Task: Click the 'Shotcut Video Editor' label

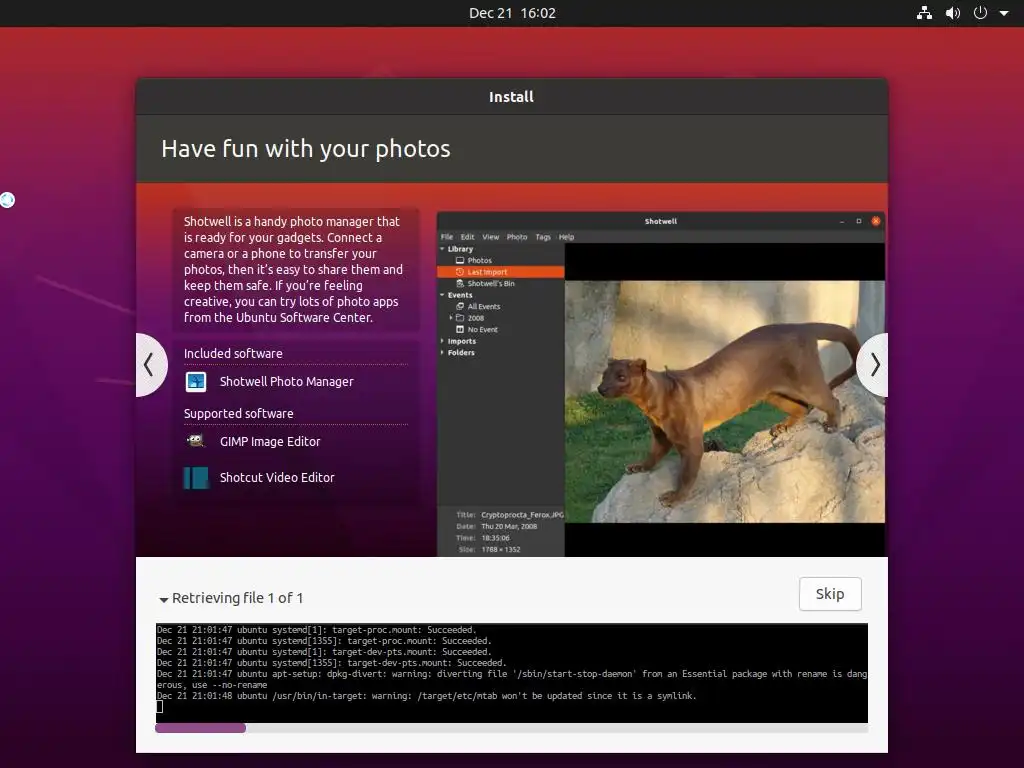Action: 277,477
